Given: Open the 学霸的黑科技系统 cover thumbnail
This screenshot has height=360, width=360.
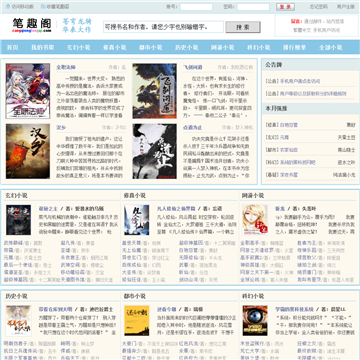Looking at the screenshot, I should click(x=255, y=321).
